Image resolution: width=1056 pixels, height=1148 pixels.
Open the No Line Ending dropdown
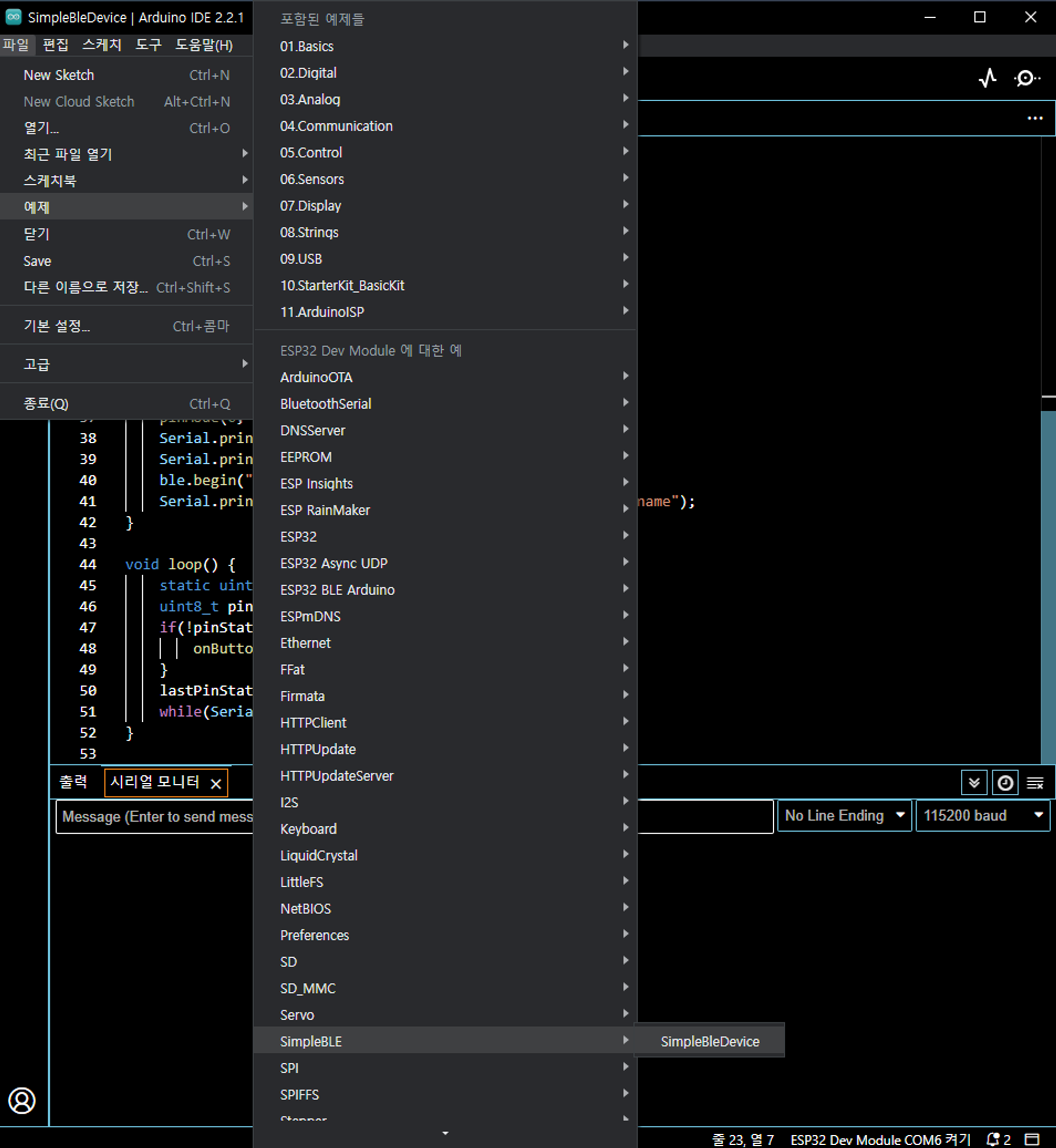click(844, 815)
